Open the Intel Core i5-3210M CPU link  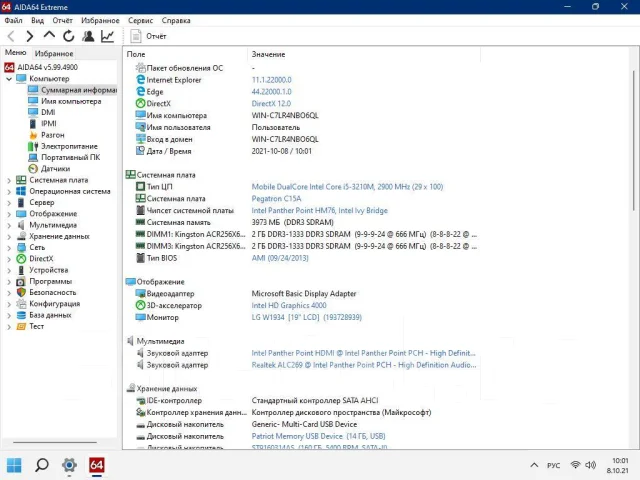coord(347,187)
